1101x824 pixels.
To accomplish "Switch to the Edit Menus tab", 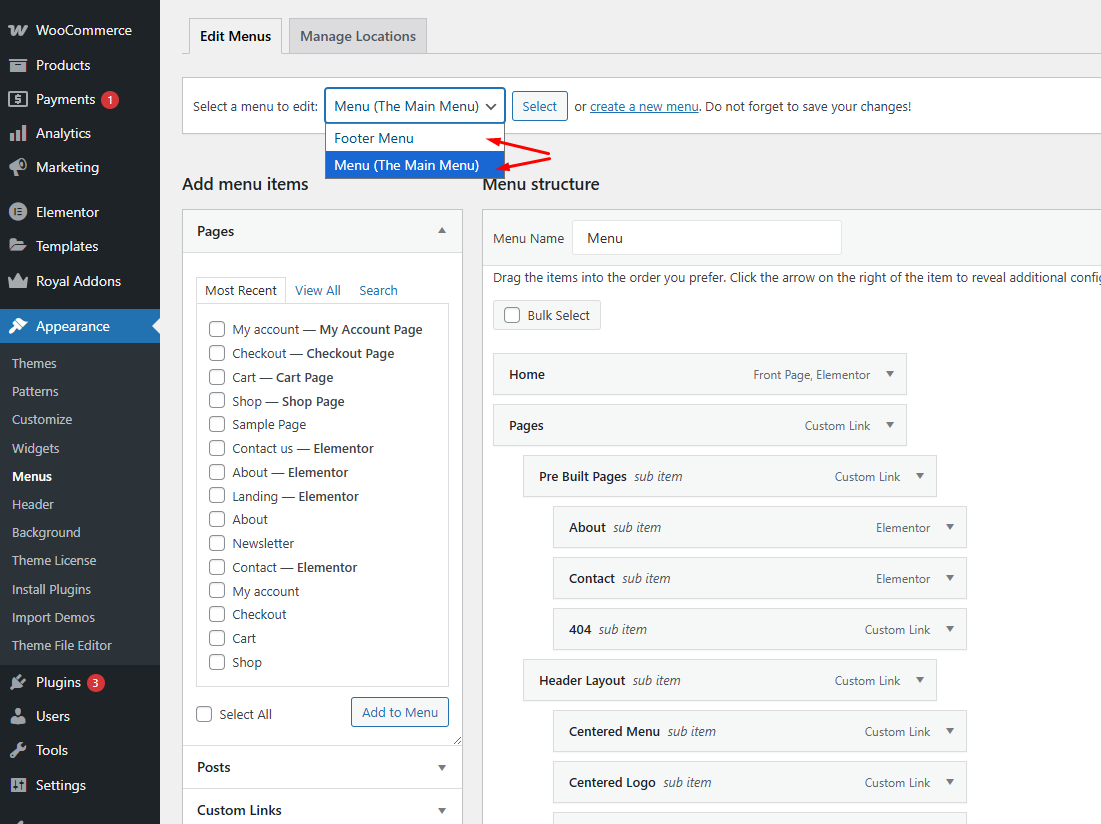I will 235,36.
